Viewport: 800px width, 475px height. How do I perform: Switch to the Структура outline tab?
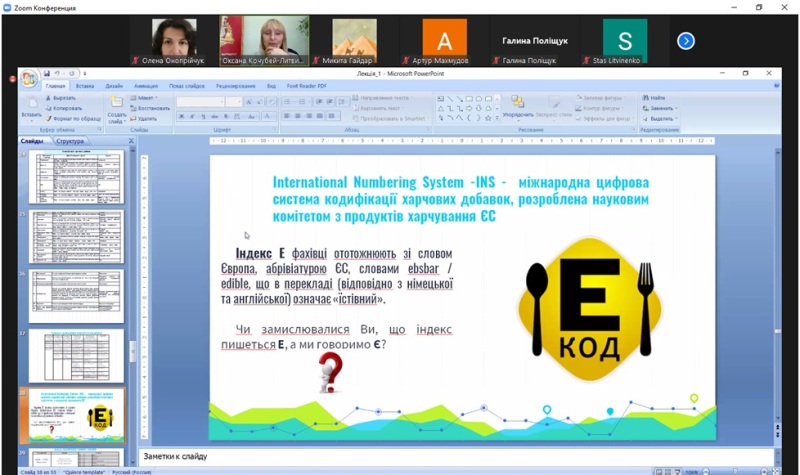tap(70, 141)
